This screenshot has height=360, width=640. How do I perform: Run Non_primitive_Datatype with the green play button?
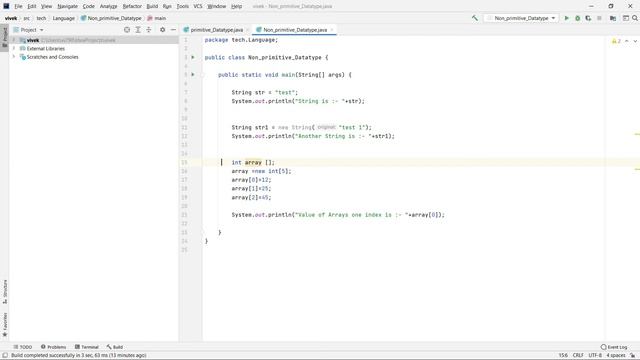click(567, 18)
